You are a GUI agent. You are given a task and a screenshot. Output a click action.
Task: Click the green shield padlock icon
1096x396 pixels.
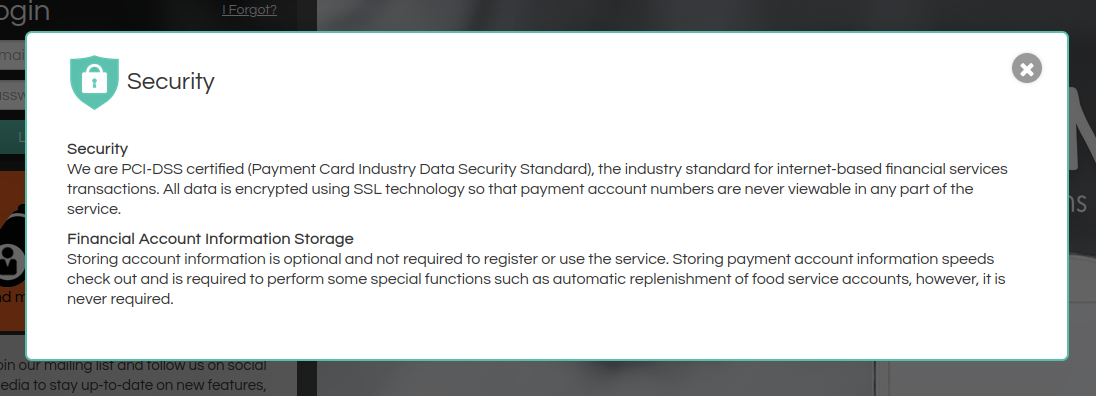click(94, 82)
